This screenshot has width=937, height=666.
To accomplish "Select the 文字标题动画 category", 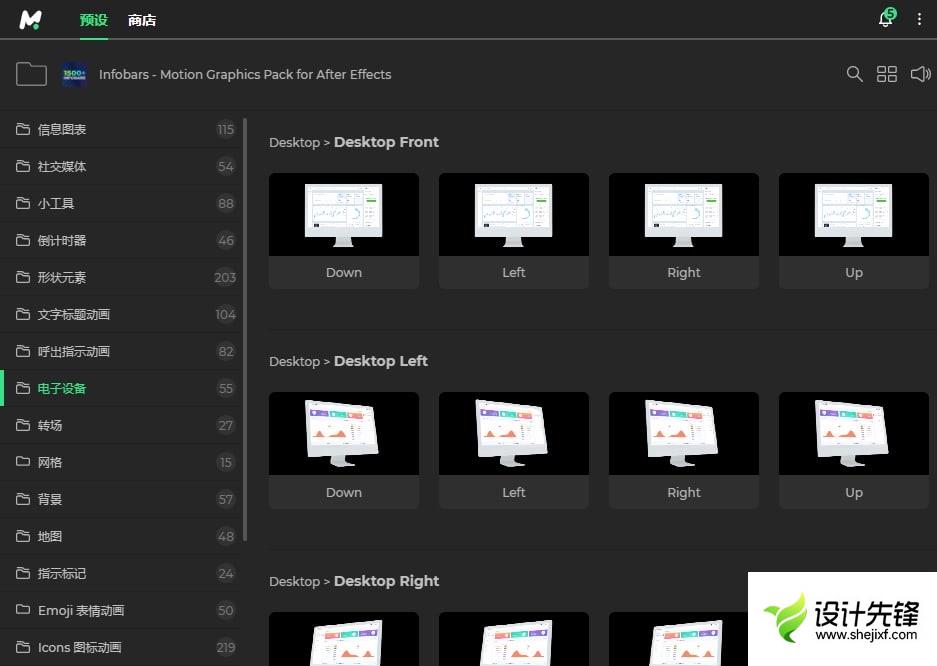I will 74,314.
